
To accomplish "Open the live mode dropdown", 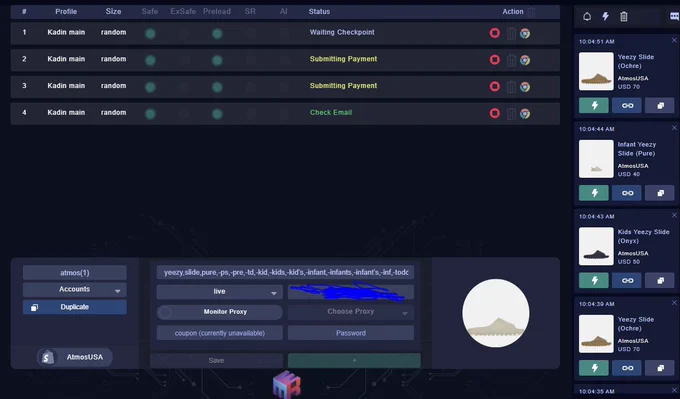I will click(x=219, y=292).
